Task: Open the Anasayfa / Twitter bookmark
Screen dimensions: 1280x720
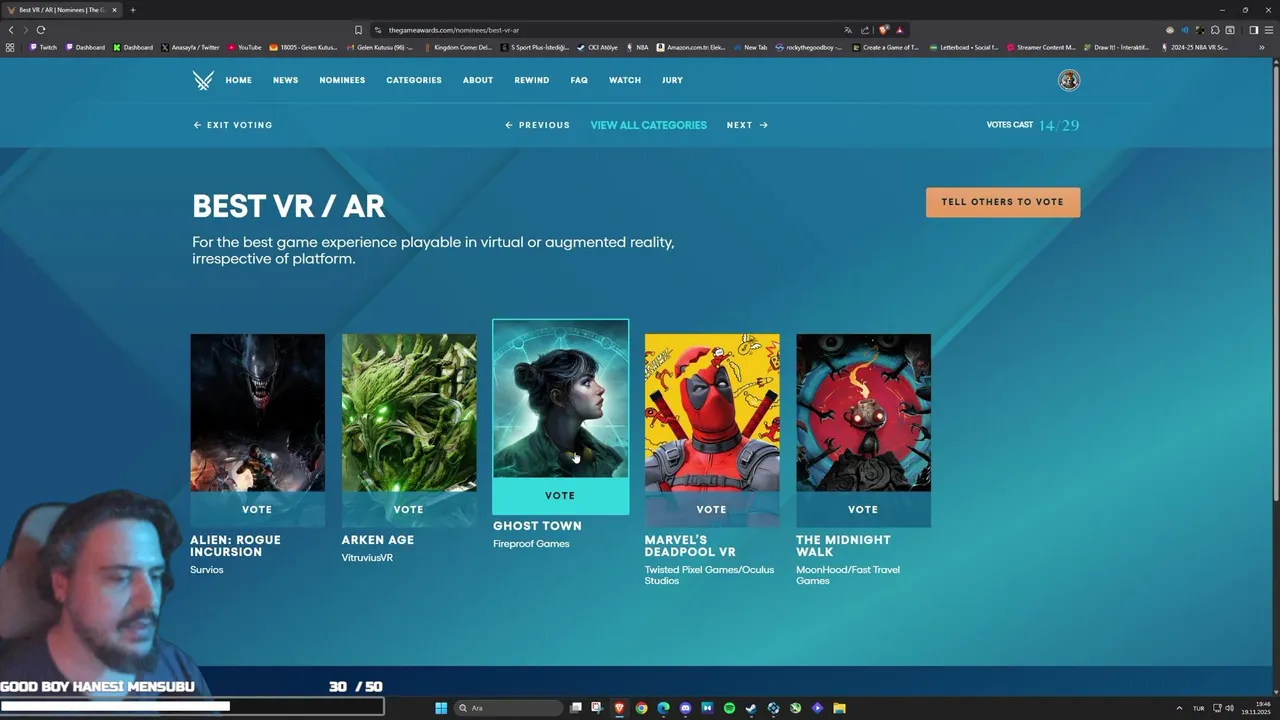Action: tap(190, 47)
